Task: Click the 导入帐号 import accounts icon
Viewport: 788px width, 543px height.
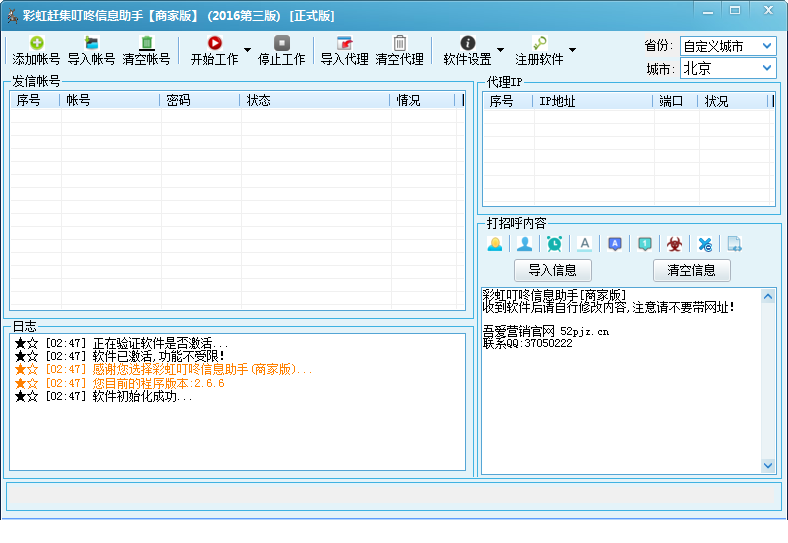Action: pos(91,43)
